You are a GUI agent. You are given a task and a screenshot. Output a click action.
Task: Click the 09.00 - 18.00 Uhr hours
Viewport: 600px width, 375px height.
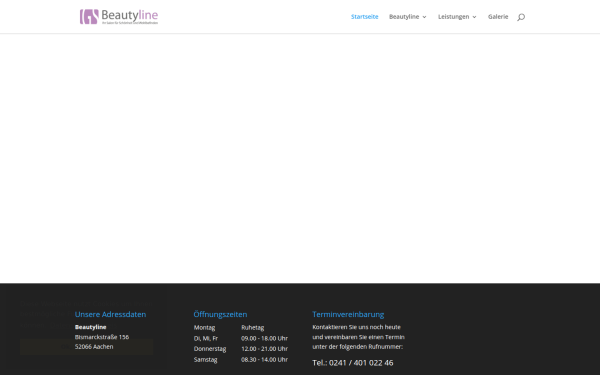(x=264, y=338)
